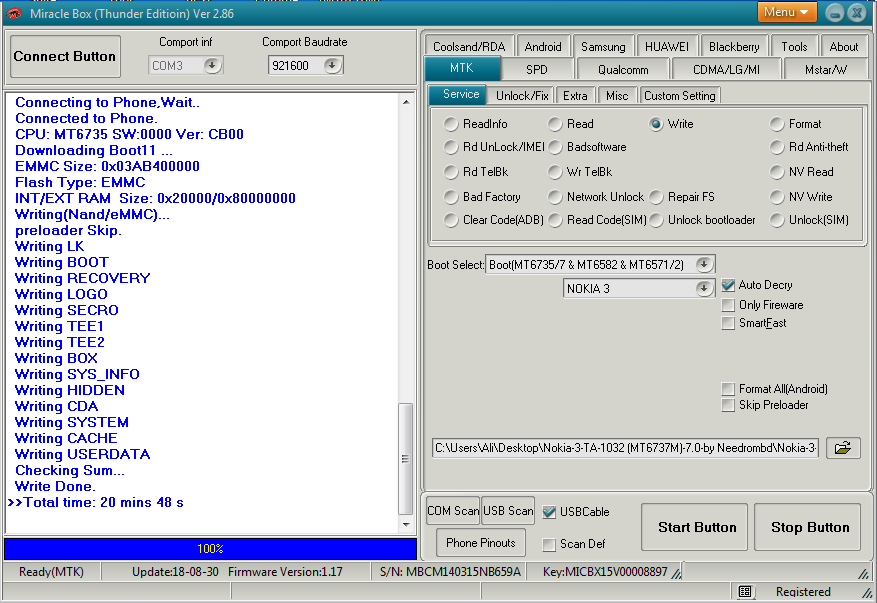Select the NV Write radio option
The image size is (877, 603).
coord(777,197)
